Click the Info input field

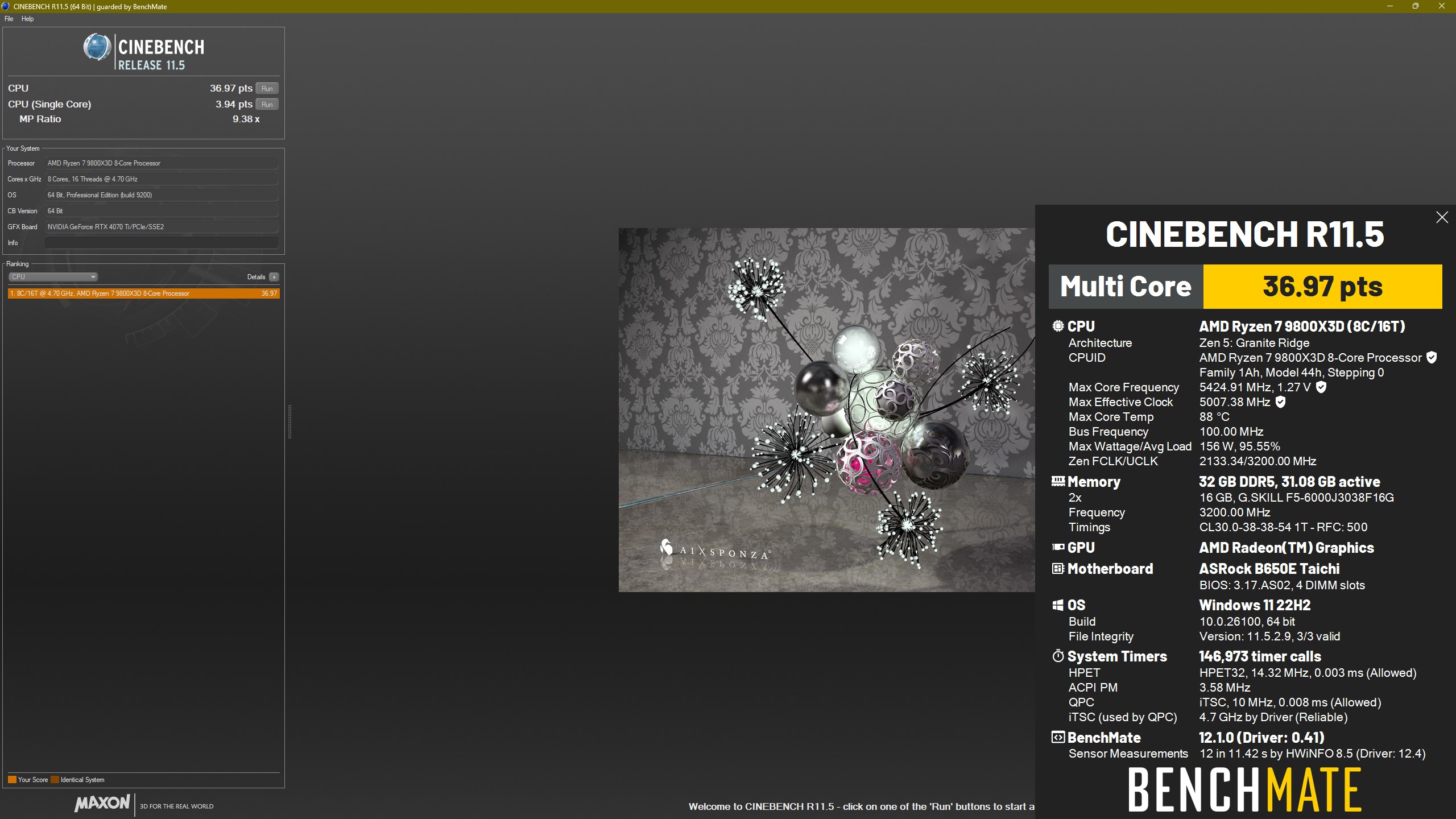click(162, 243)
